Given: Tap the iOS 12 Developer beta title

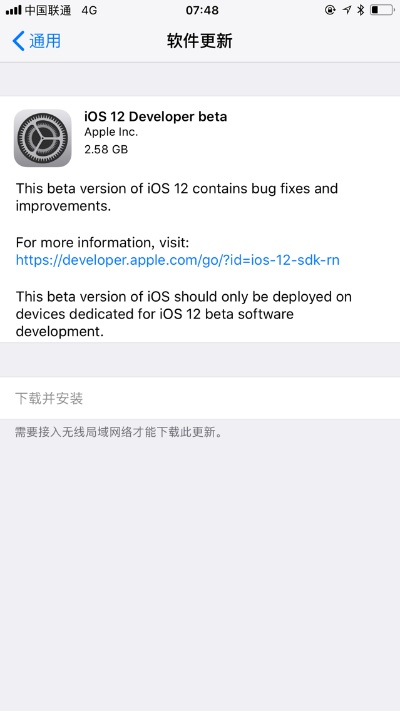Looking at the screenshot, I should coord(156,117).
